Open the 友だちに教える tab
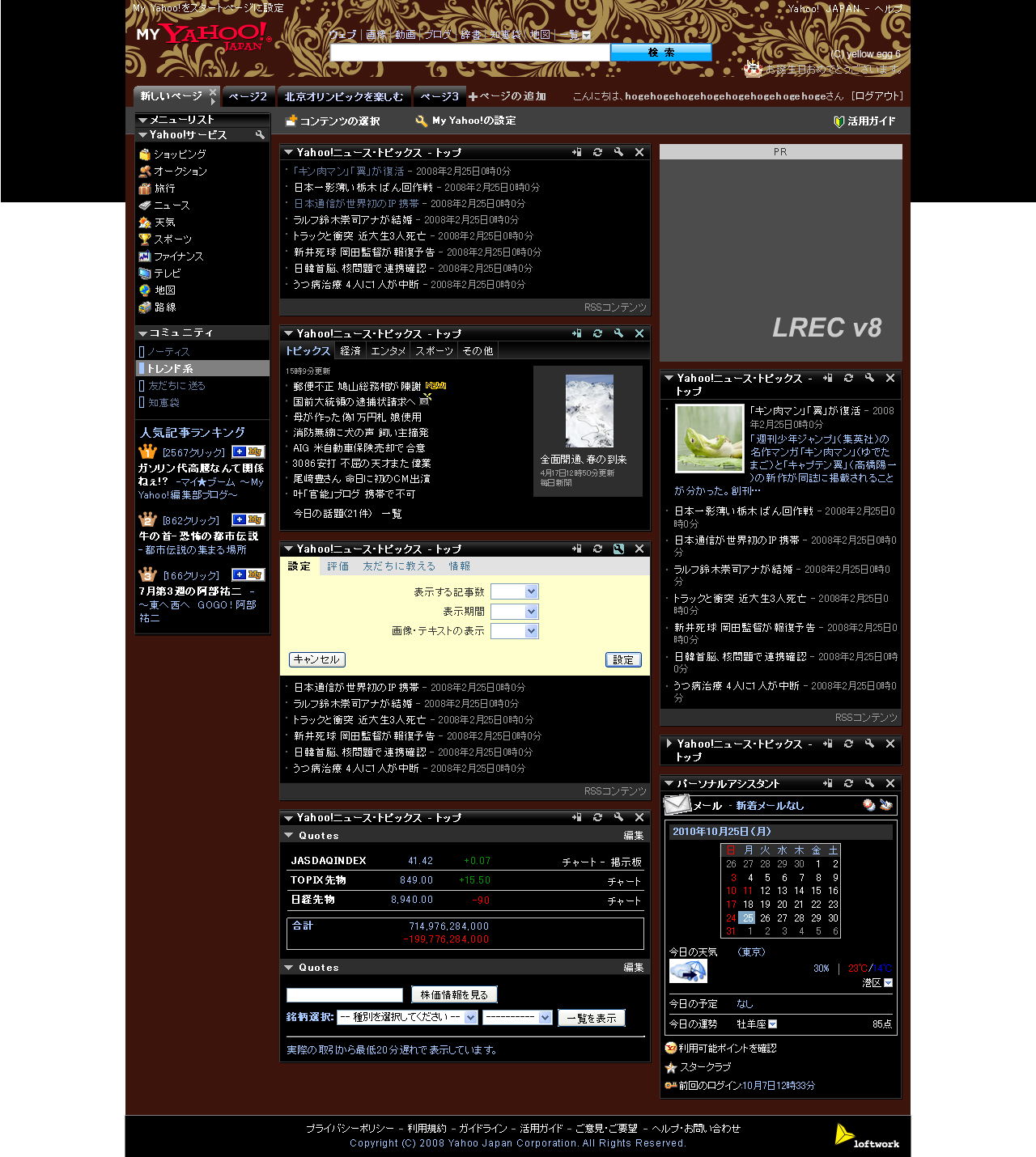Viewport: 1036px width, 1157px height. coord(399,566)
